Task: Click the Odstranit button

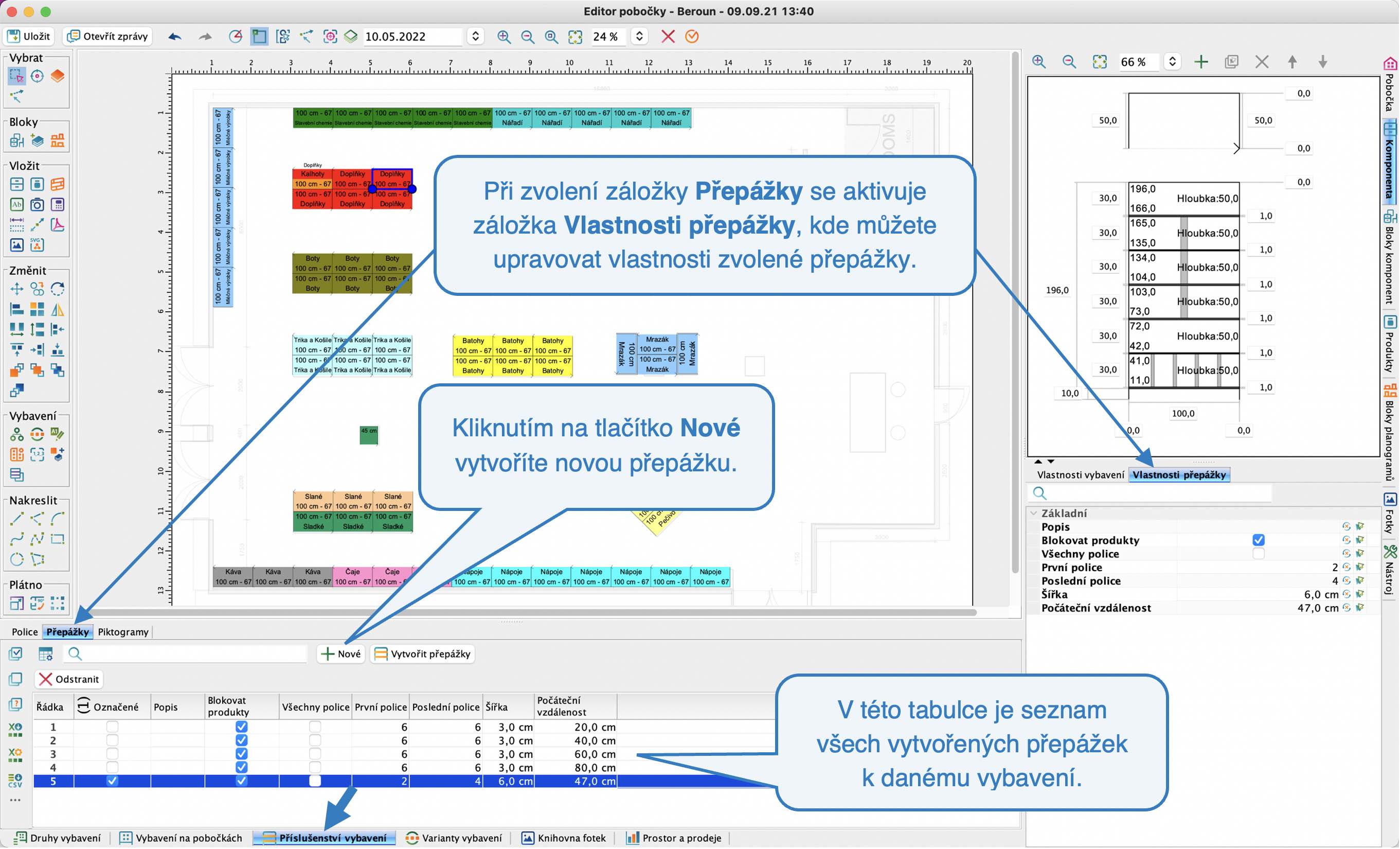Action: point(69,679)
